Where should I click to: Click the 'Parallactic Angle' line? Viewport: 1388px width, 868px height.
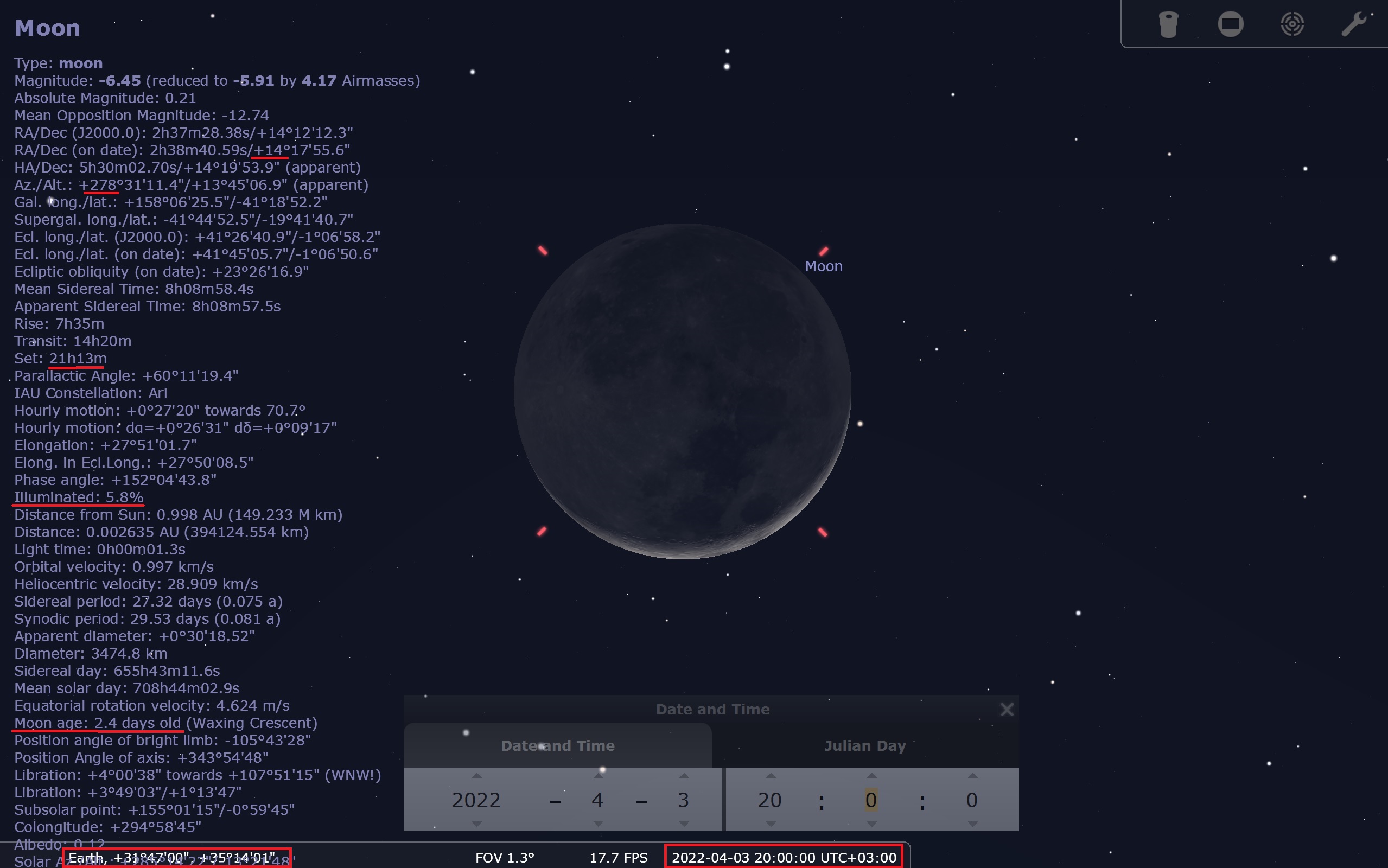pyautogui.click(x=126, y=376)
